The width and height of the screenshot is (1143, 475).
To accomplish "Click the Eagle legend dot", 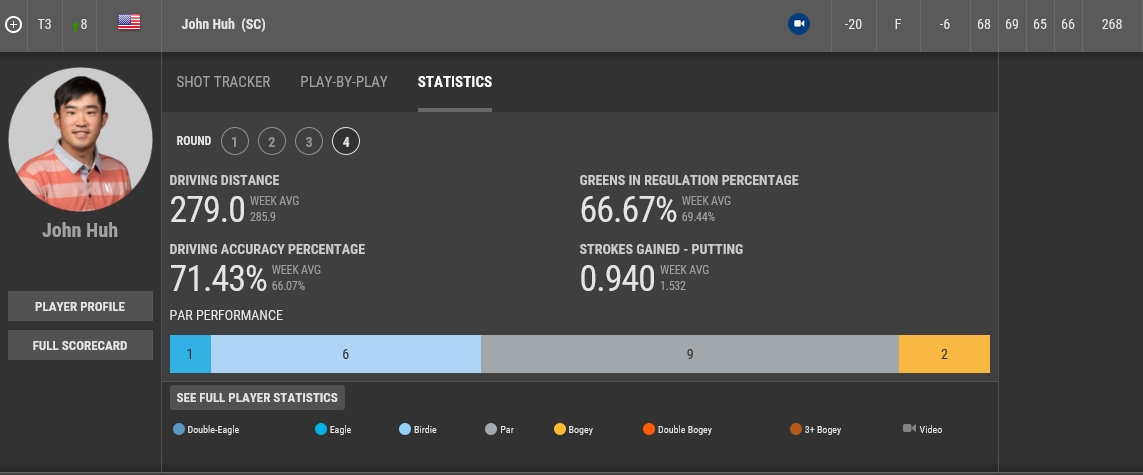I will coord(321,430).
